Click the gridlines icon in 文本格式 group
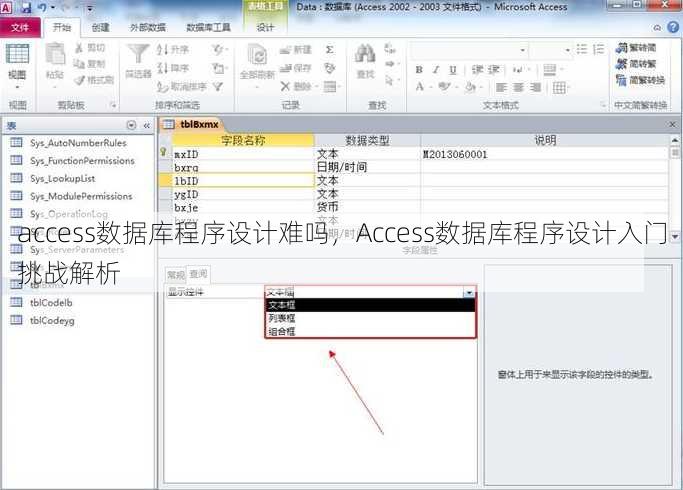 tap(559, 88)
